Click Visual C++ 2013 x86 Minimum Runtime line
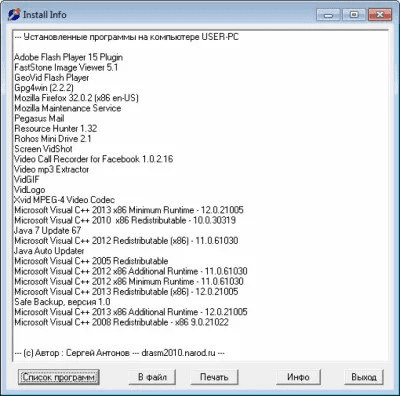This screenshot has height=396, width=400. pos(129,210)
